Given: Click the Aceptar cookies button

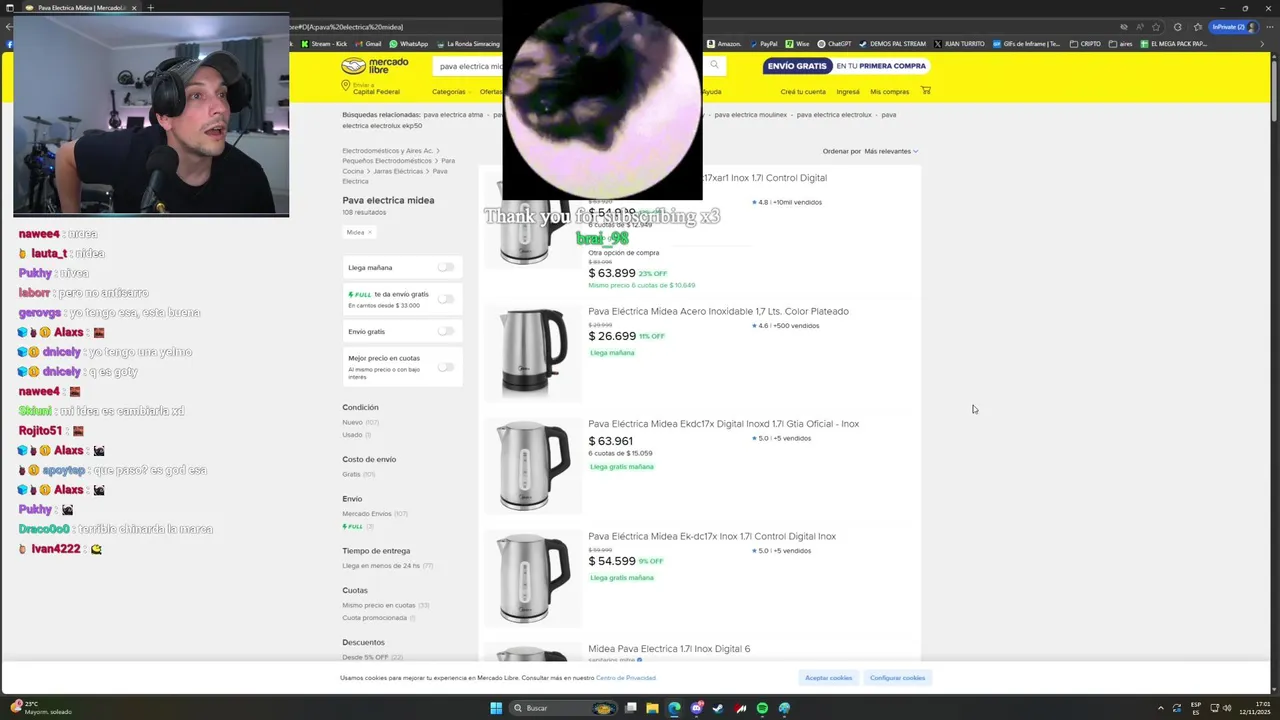Looking at the screenshot, I should point(829,678).
